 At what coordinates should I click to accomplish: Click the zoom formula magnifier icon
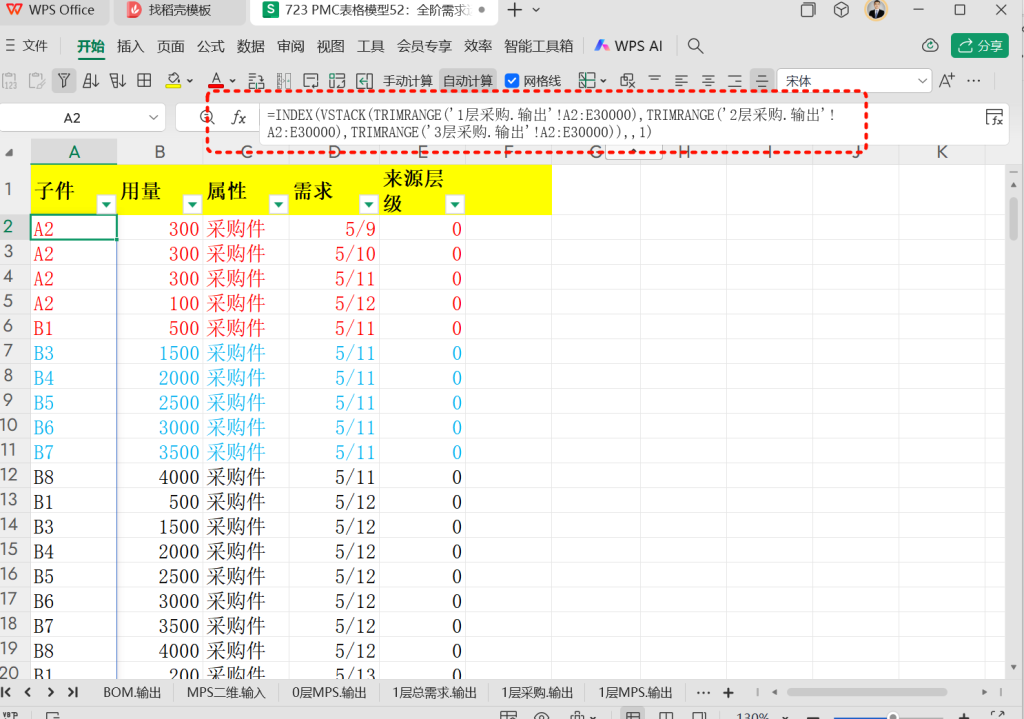coord(207,118)
